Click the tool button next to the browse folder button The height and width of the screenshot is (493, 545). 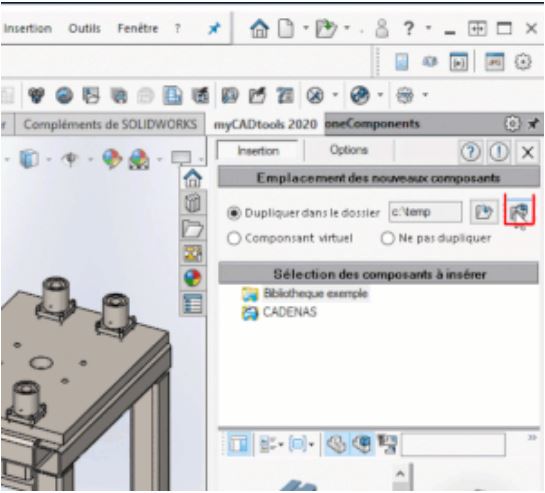(519, 212)
